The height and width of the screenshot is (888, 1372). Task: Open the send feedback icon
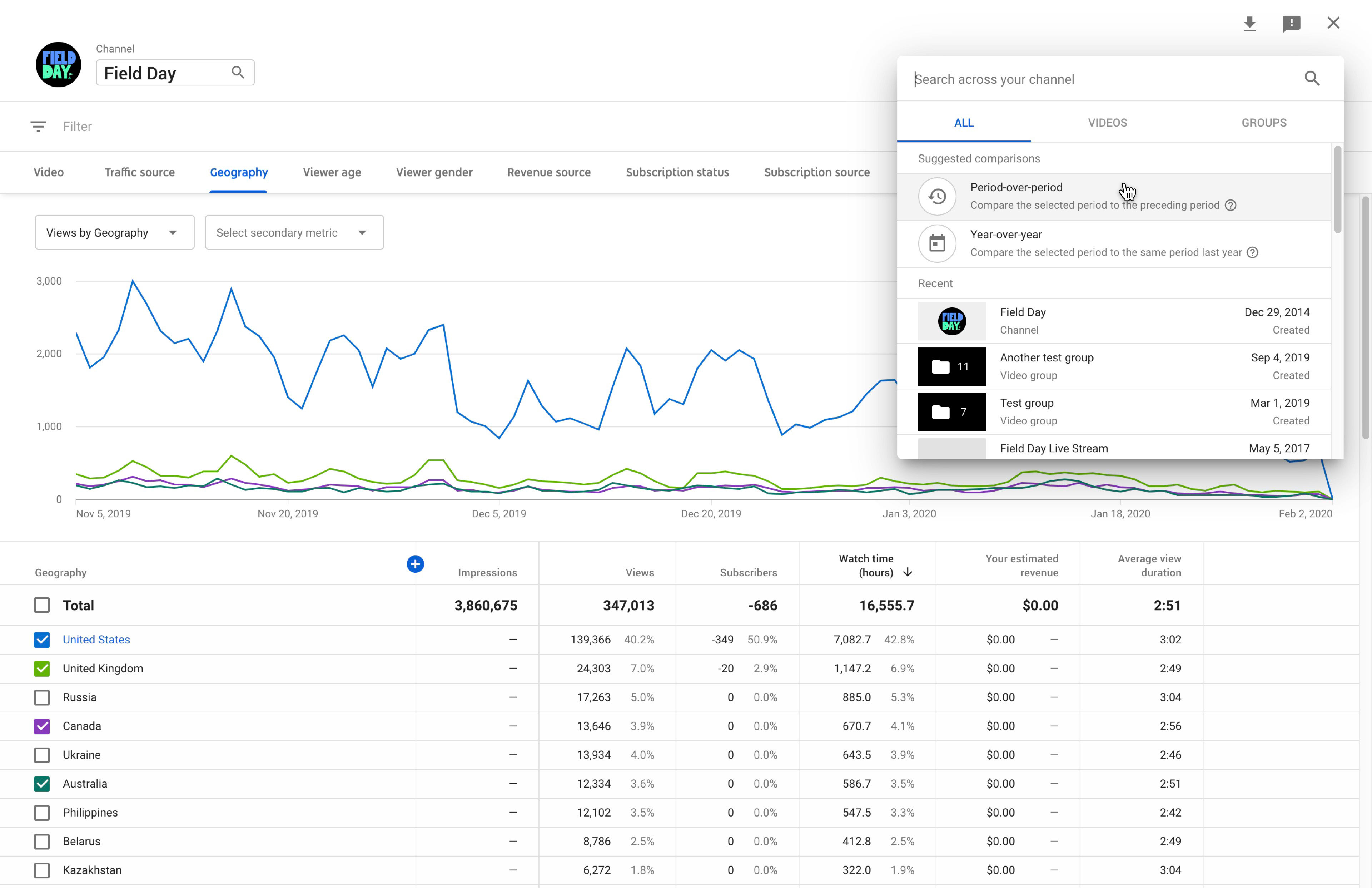1291,24
